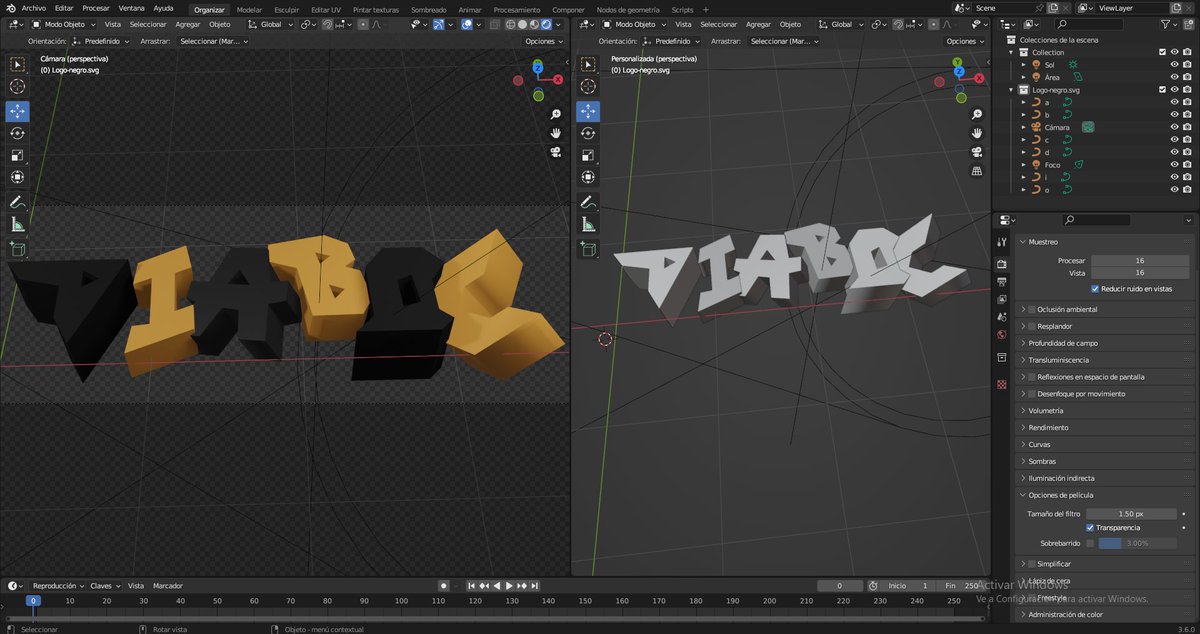Open the Global orientation dropdown in the left viewport

pos(270,24)
